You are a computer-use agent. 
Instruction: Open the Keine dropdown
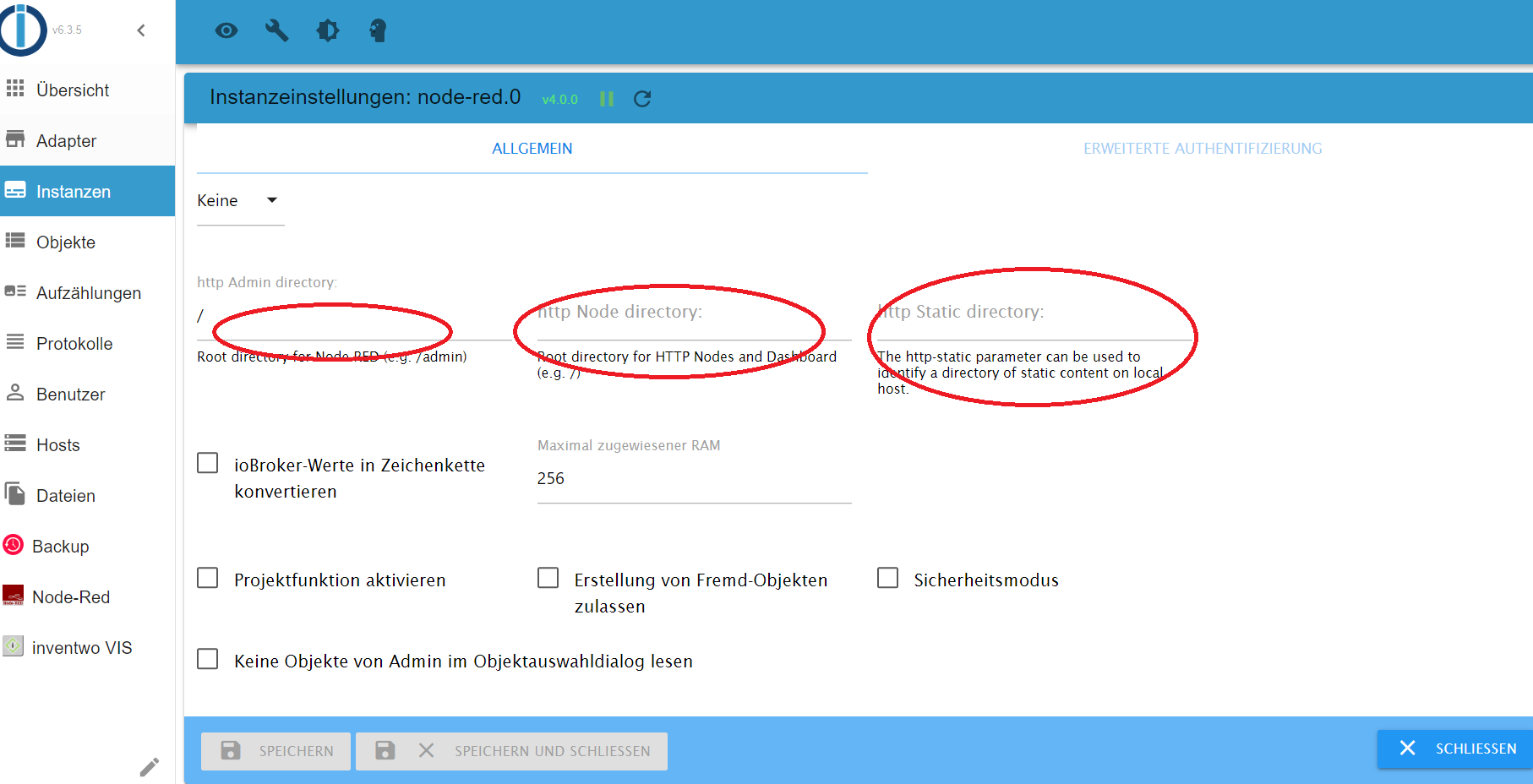(x=240, y=201)
